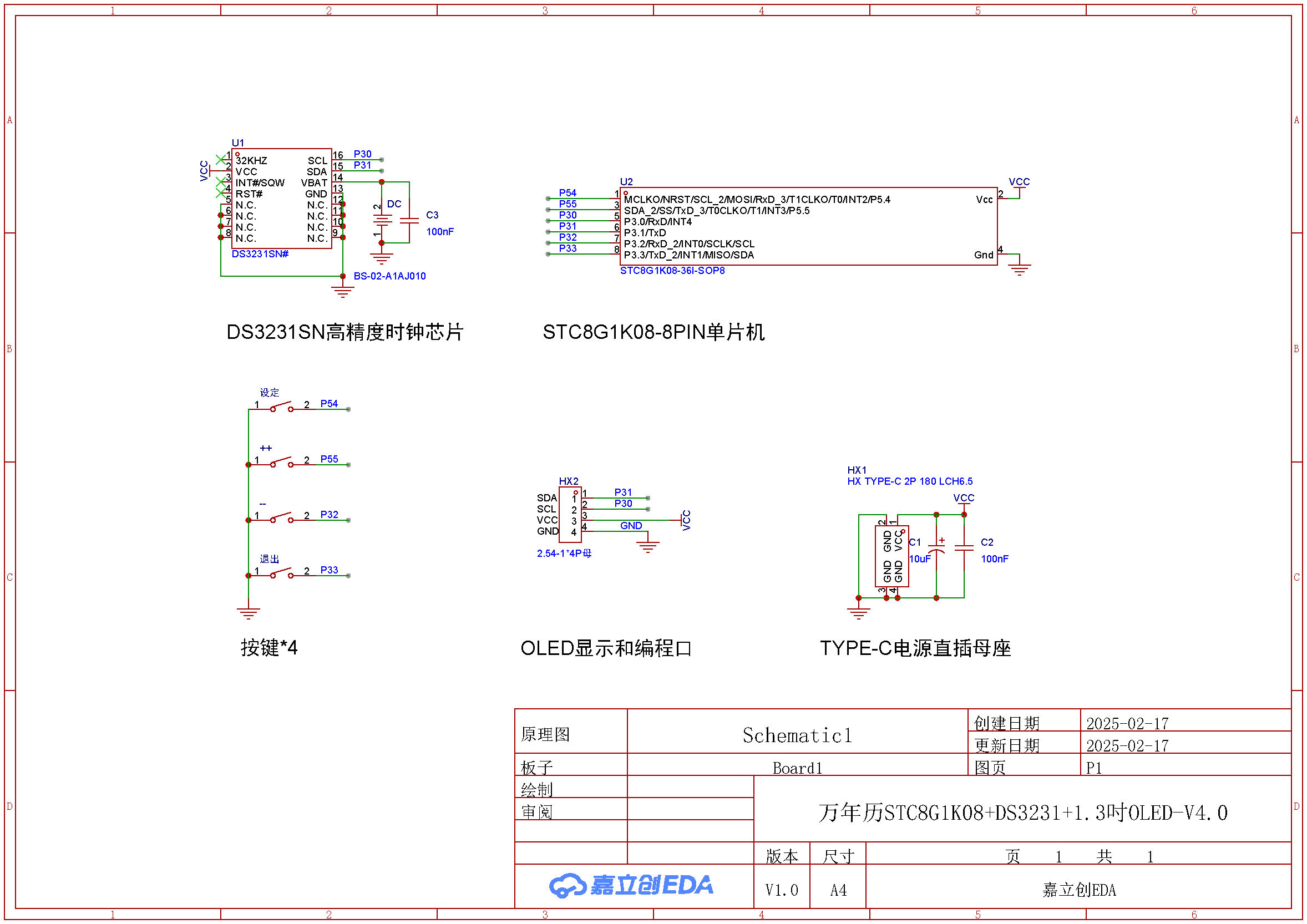Click the ground symbol below HX1 connector

tap(858, 613)
